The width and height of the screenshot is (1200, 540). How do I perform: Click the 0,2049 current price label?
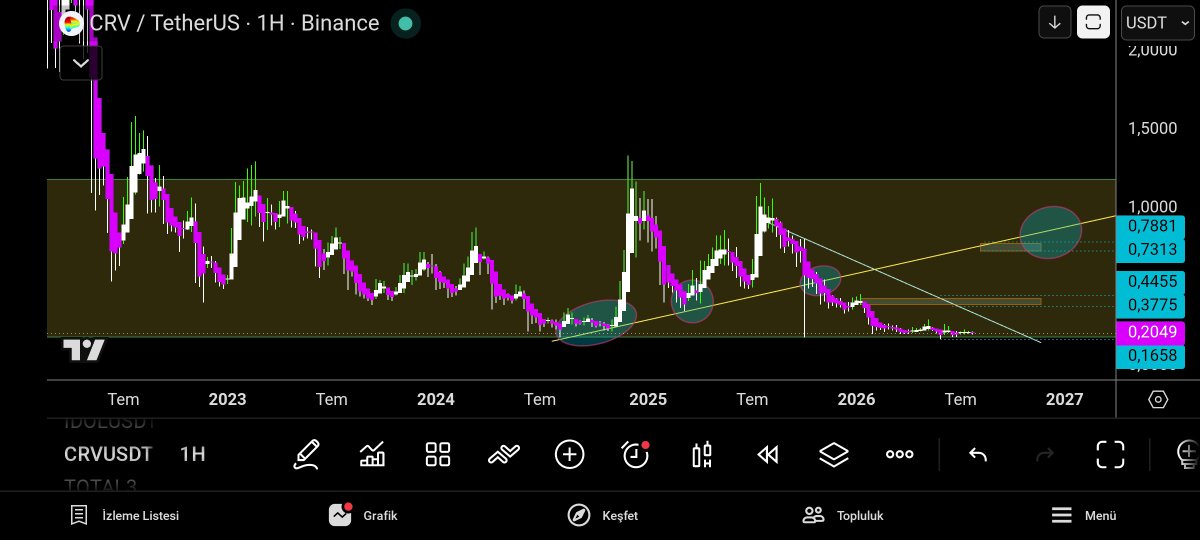pos(1151,333)
